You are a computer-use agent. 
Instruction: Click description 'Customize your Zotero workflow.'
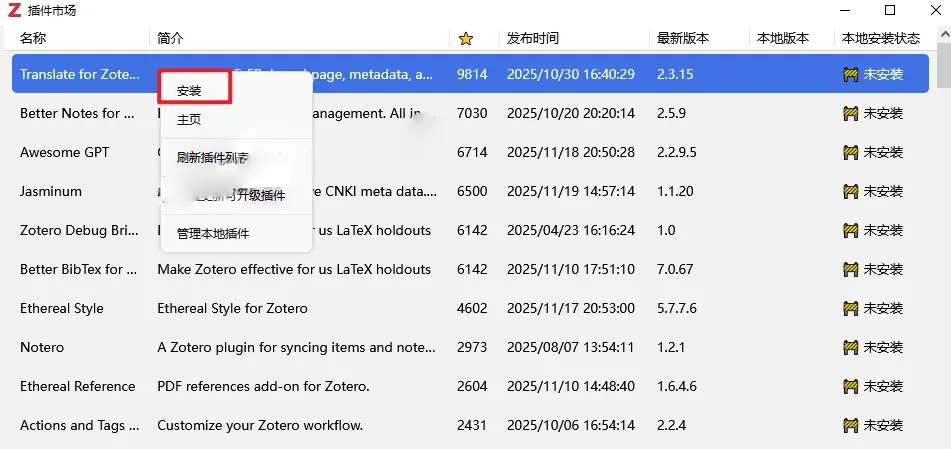tap(260, 425)
